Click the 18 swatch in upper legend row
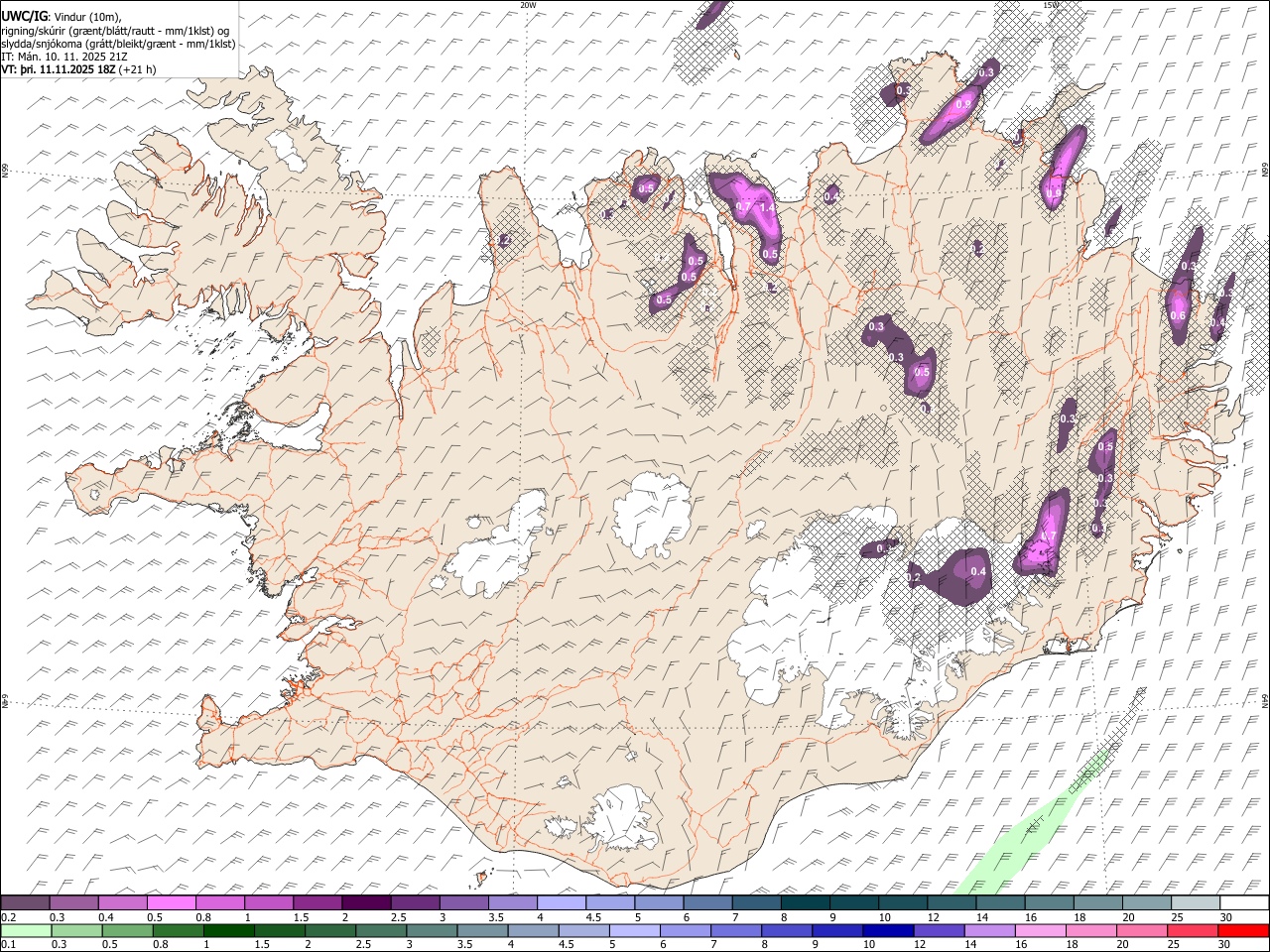This screenshot has height=952, width=1270. pos(1096,903)
